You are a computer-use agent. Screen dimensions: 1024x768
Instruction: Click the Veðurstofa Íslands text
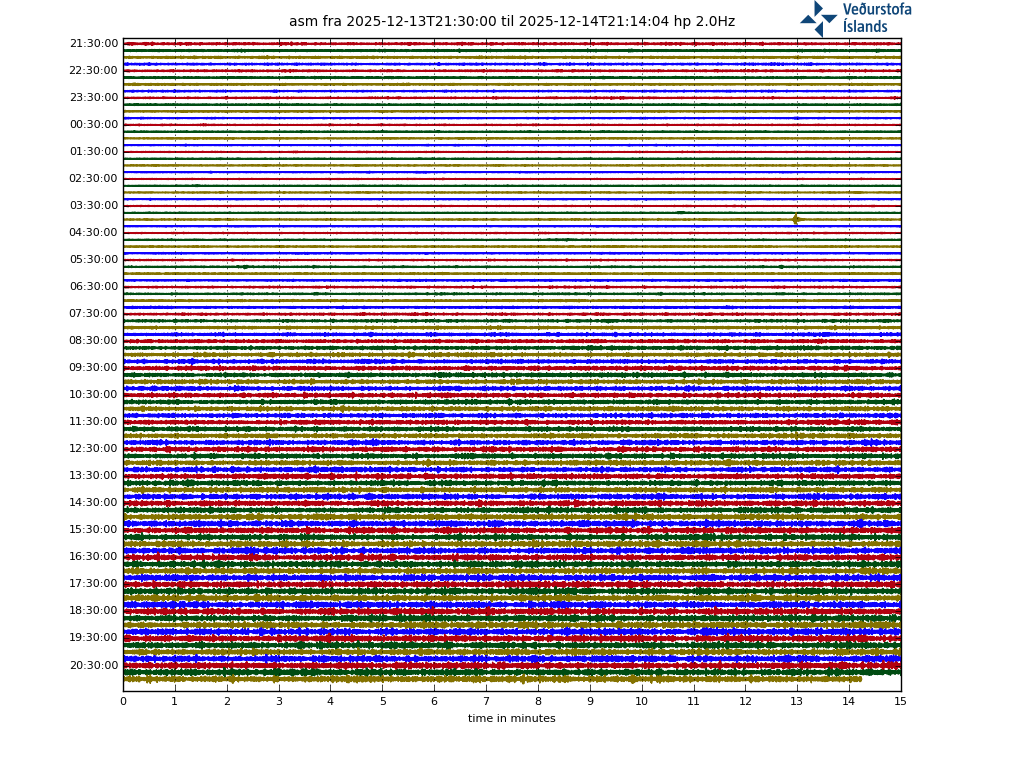click(x=876, y=18)
